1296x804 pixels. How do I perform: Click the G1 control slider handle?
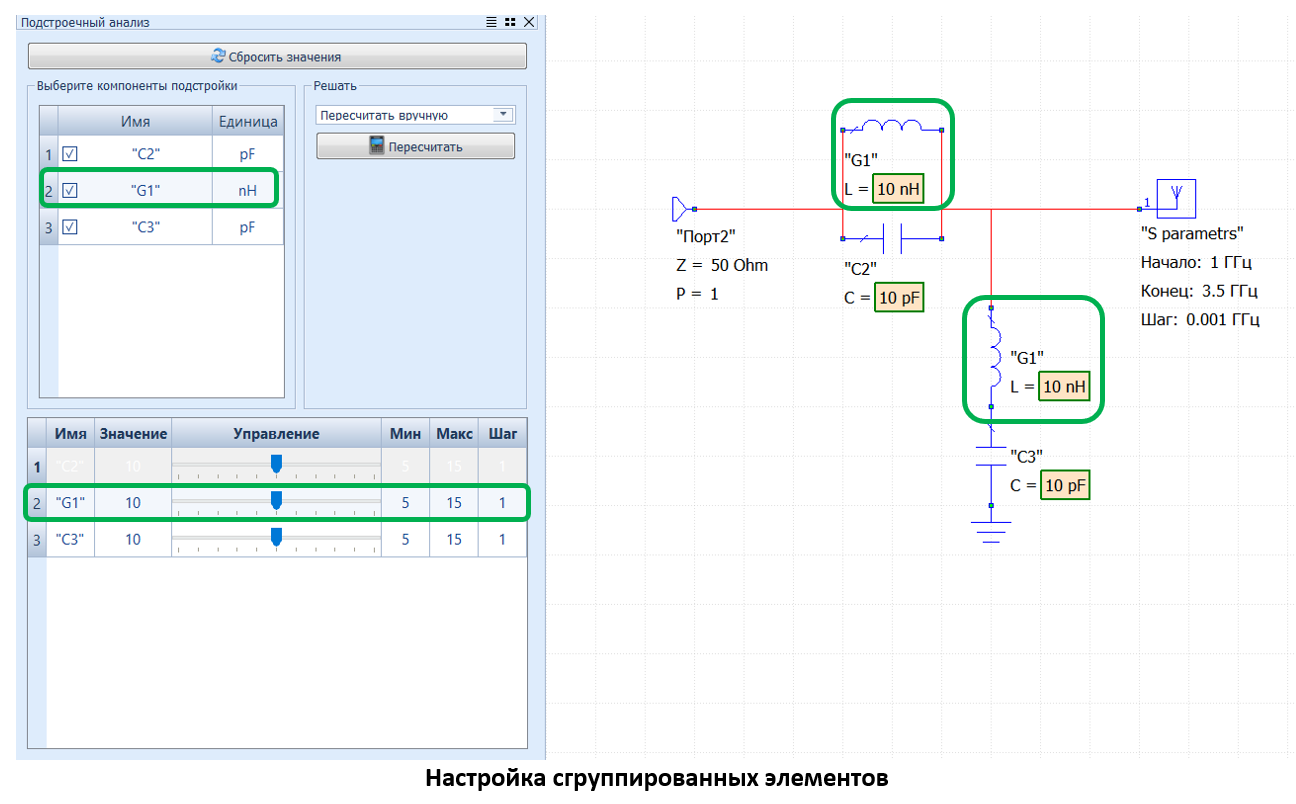(x=277, y=500)
